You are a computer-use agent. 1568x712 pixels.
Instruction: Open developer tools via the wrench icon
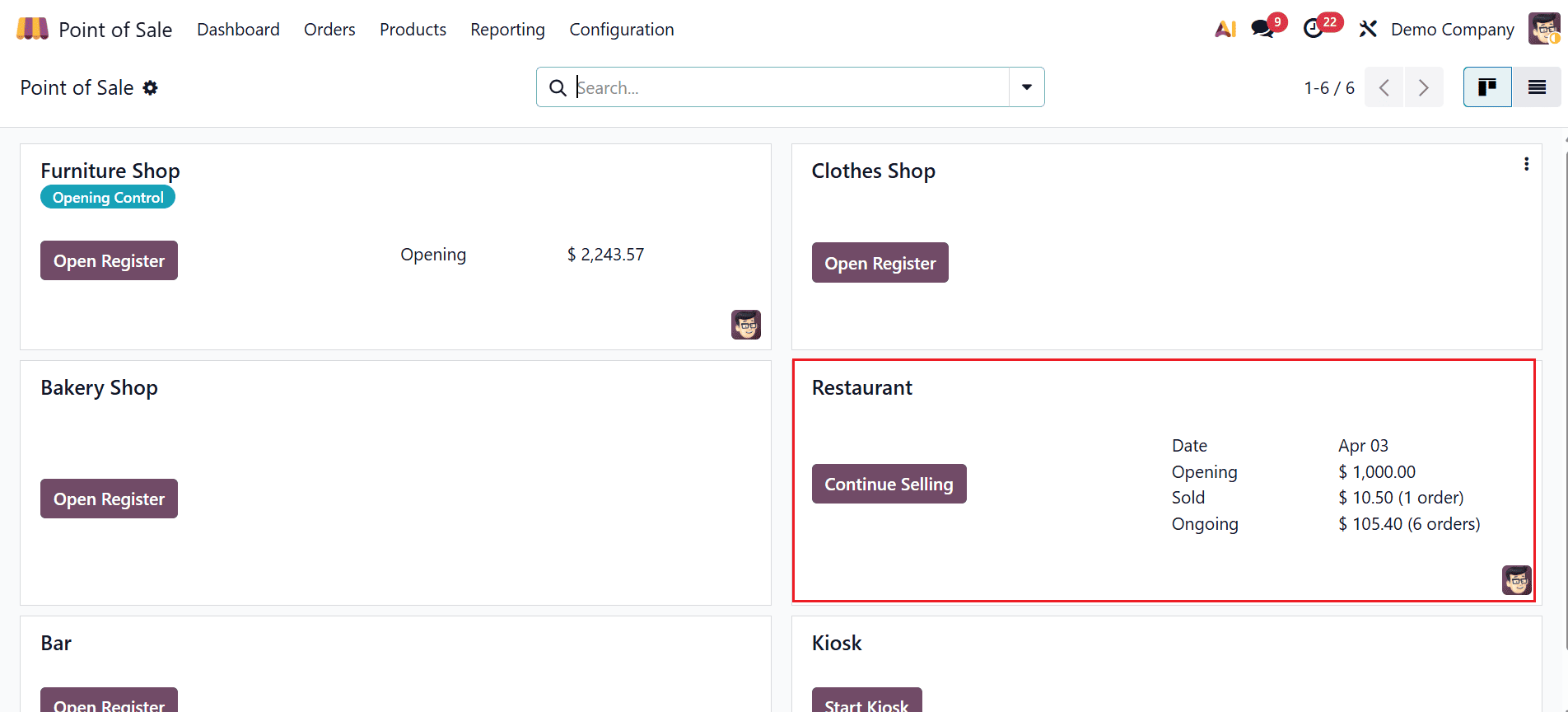click(x=1368, y=28)
